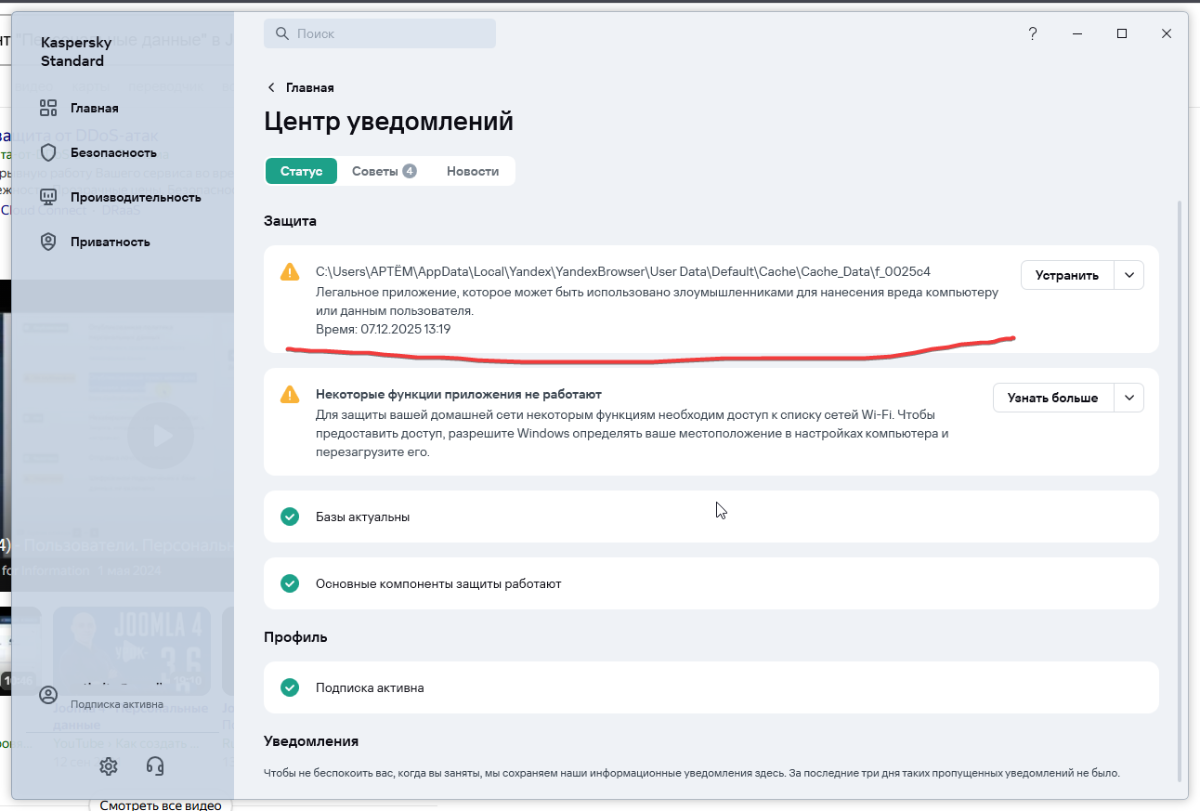Click the green checkmark next to Базы актуальны

[x=290, y=517]
